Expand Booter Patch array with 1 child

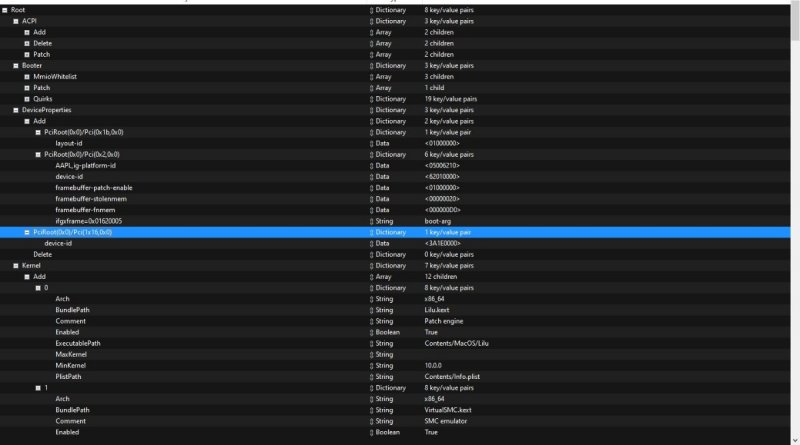coord(27,88)
